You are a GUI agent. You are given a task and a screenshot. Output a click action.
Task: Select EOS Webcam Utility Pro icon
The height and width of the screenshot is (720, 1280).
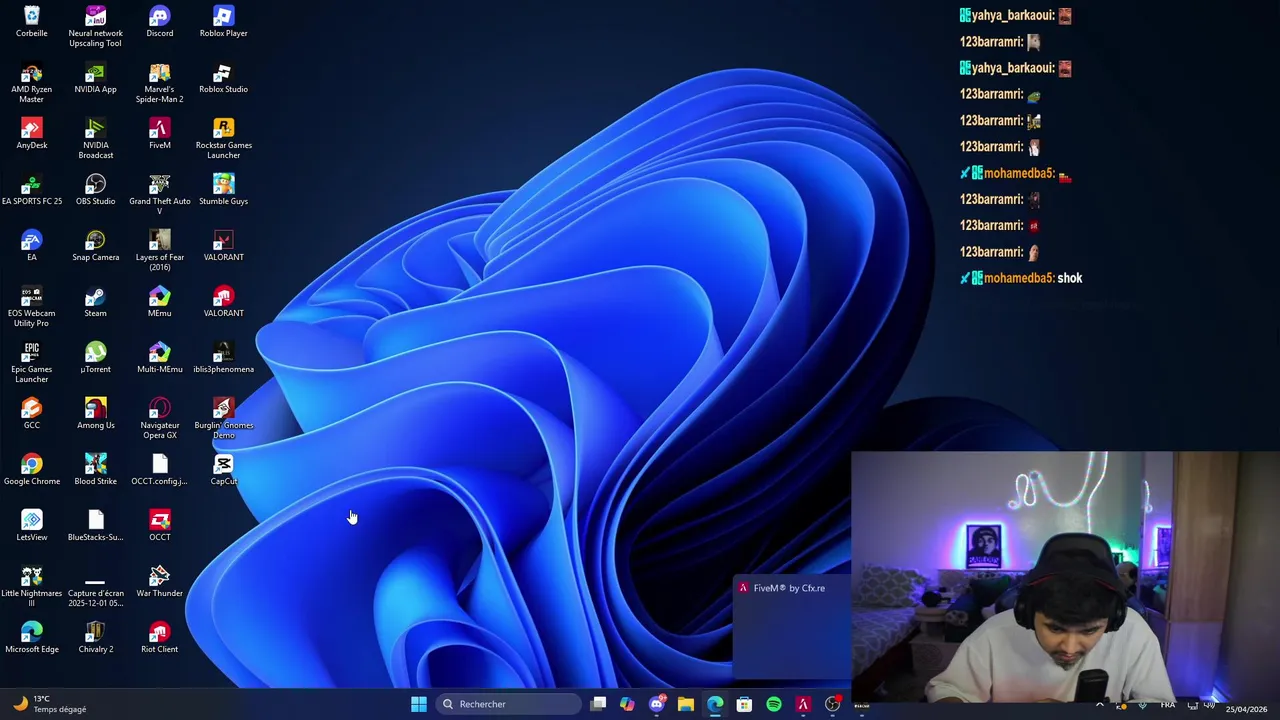pyautogui.click(x=31, y=307)
